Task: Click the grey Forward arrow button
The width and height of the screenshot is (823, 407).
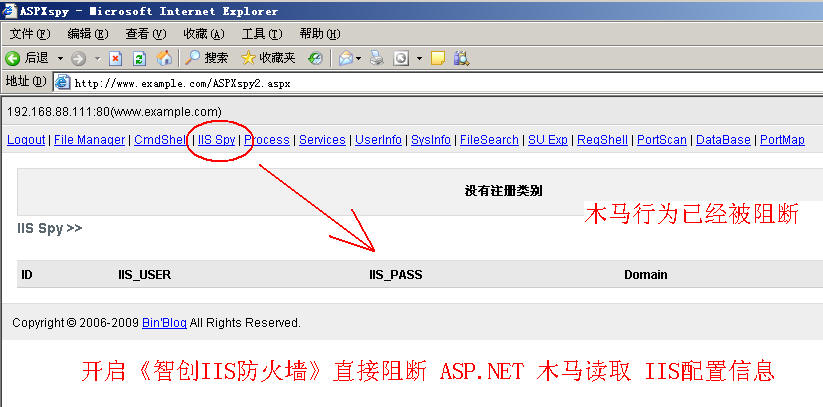Action: tap(78, 58)
